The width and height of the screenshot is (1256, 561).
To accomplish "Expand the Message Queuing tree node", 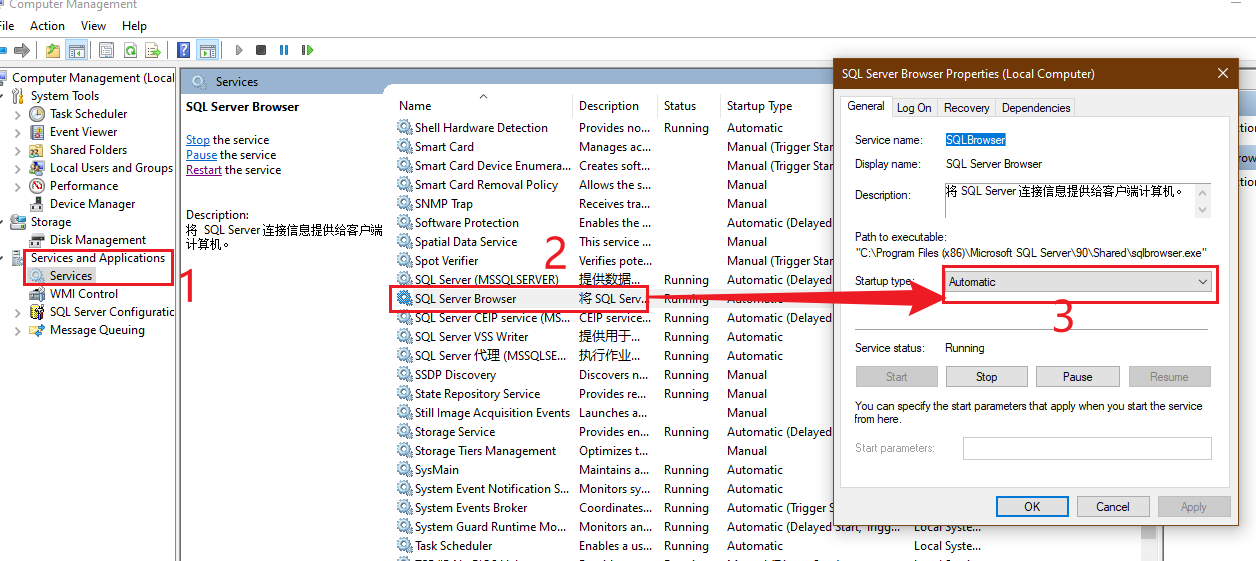I will point(18,330).
